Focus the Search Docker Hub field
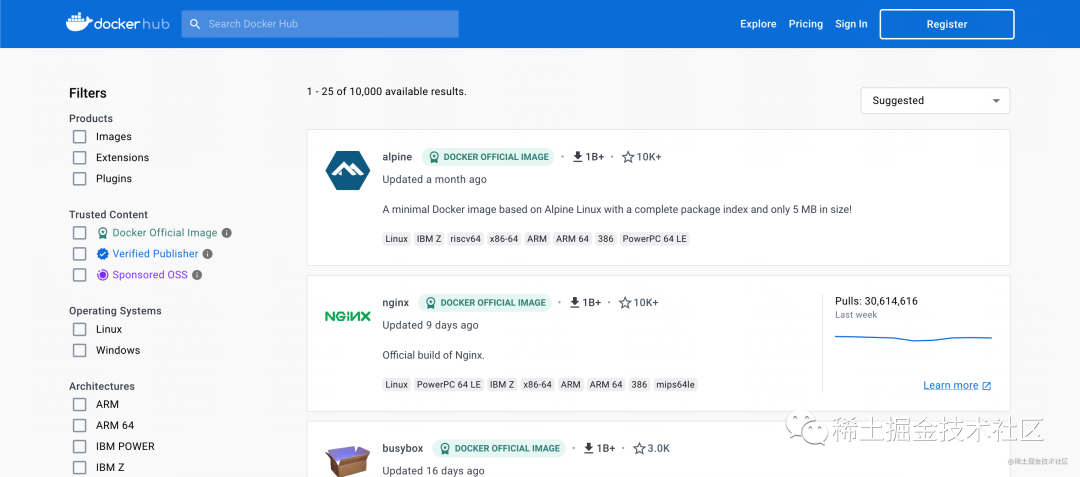This screenshot has width=1080, height=477. 320,24
